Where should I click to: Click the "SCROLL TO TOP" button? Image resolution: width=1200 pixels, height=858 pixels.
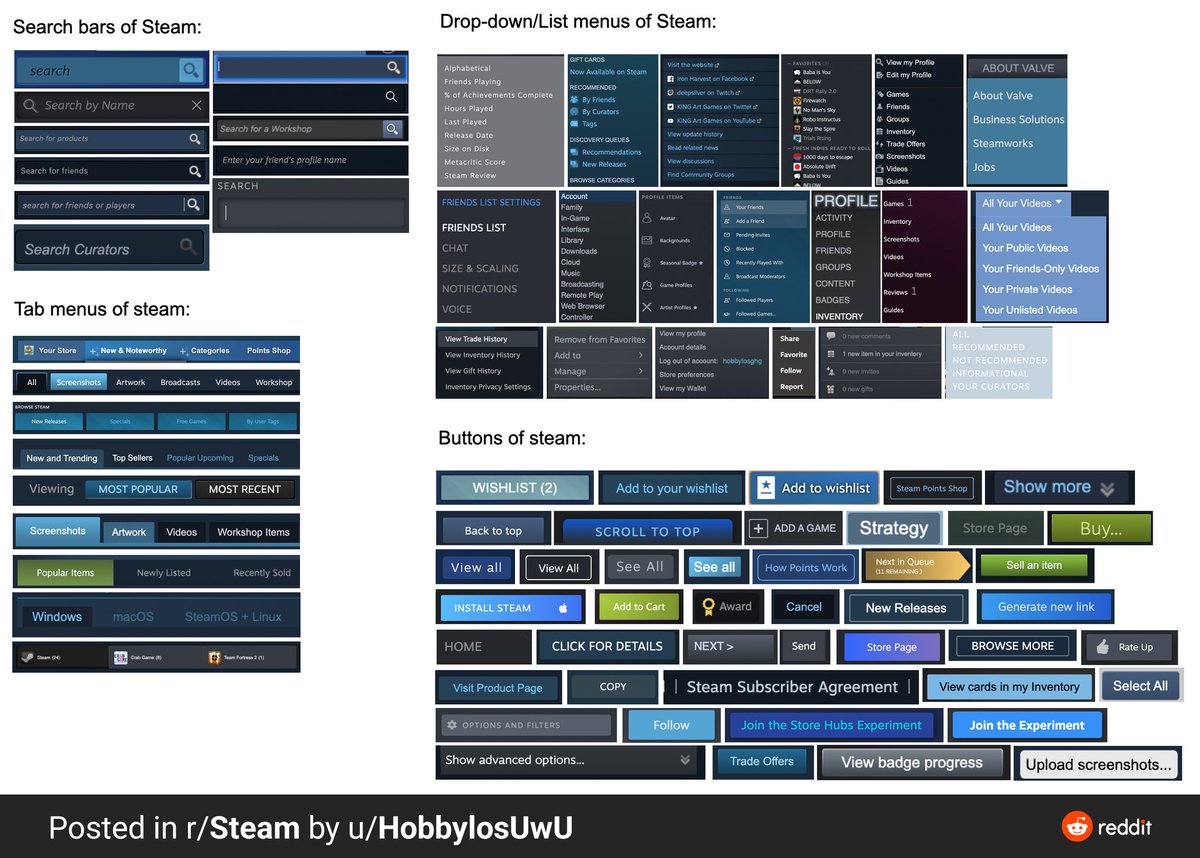pos(647,531)
